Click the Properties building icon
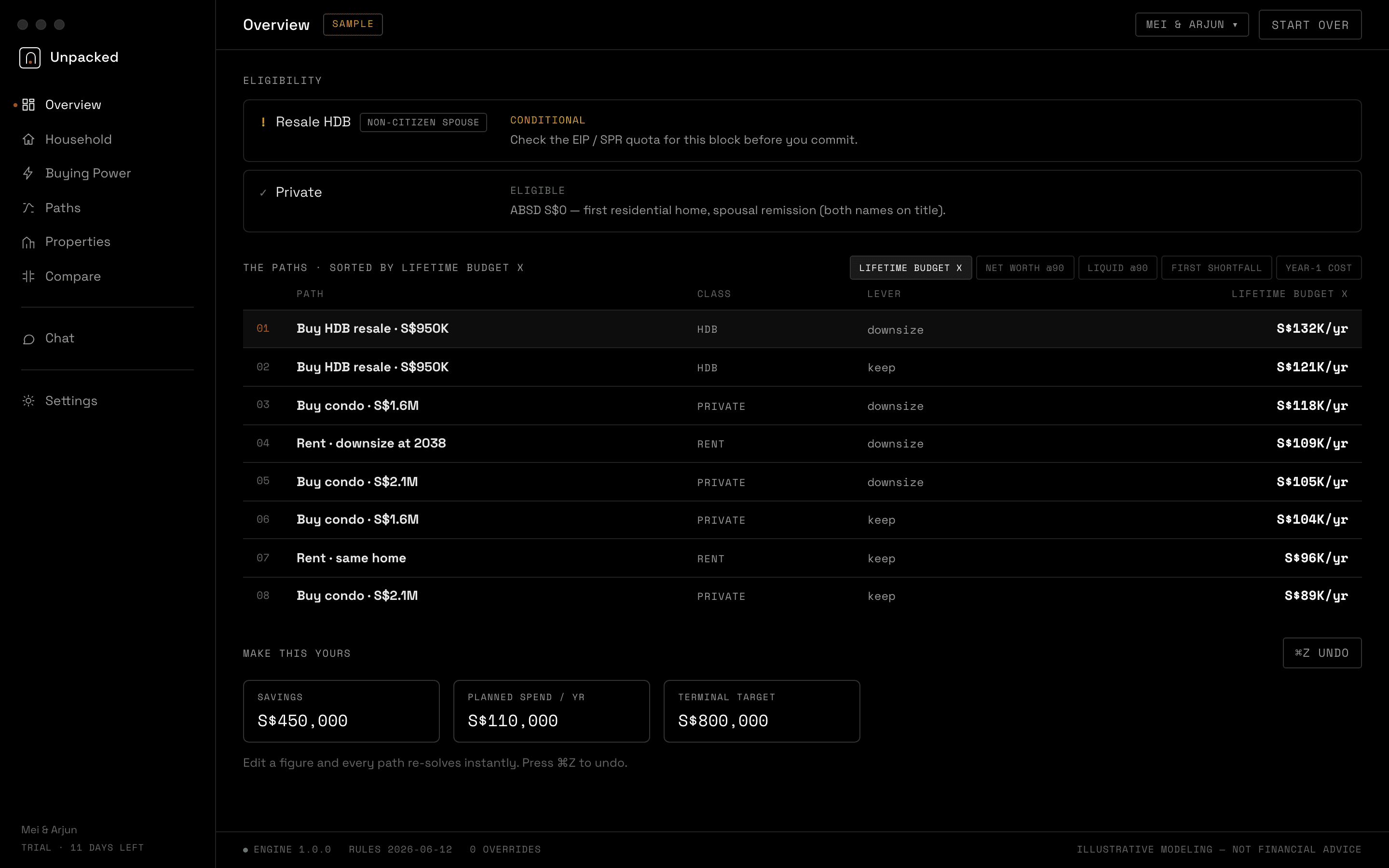Image resolution: width=1389 pixels, height=868 pixels. tap(29, 242)
